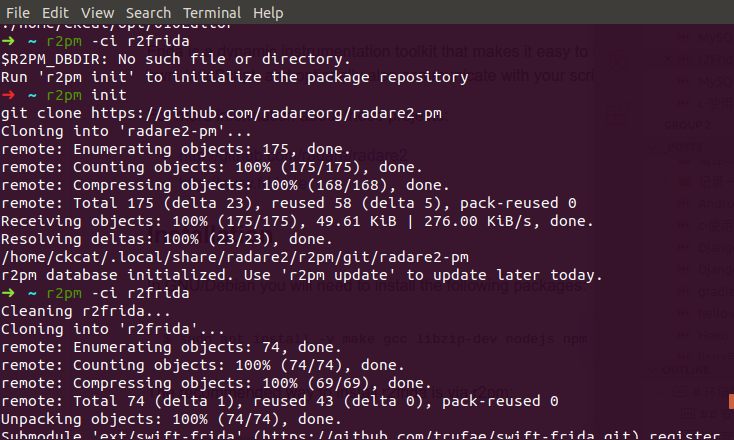Click the red prompt arrow before 'r2pm init'
734x440 pixels.
[x=8, y=94]
